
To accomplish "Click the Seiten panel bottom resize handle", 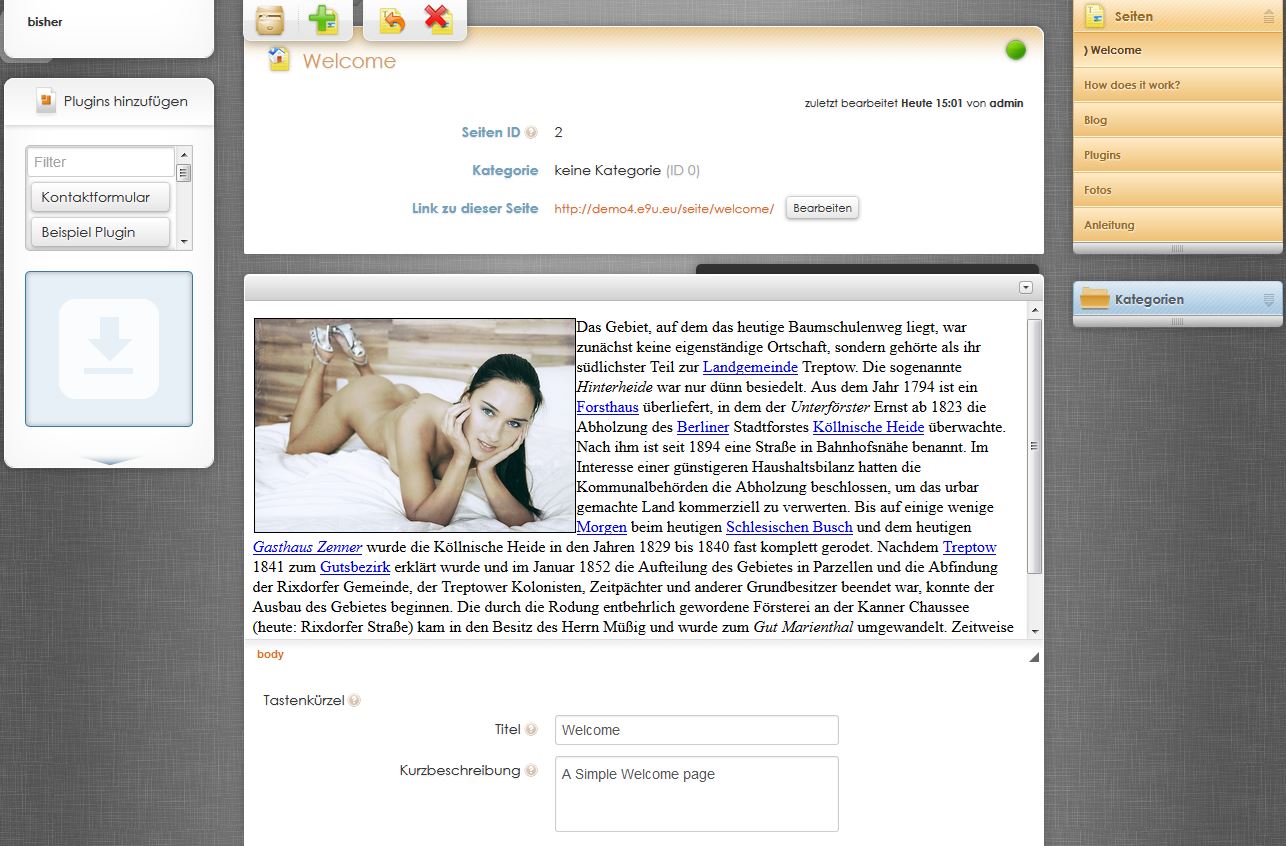I will (x=1177, y=248).
